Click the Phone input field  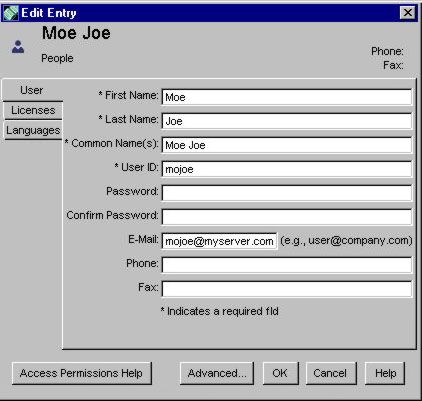tap(287, 265)
